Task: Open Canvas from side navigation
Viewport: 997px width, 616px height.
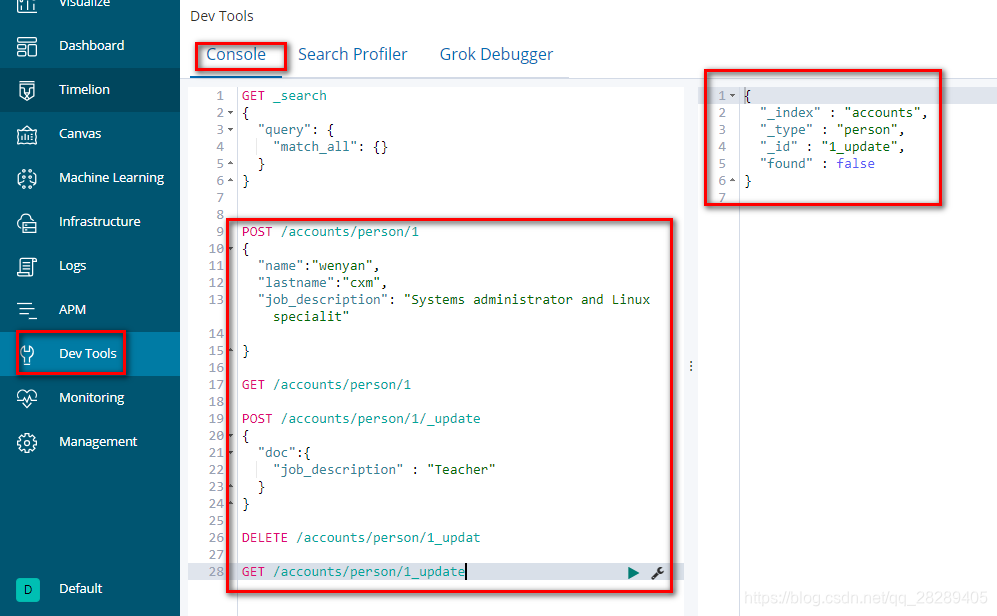Action: point(80,133)
